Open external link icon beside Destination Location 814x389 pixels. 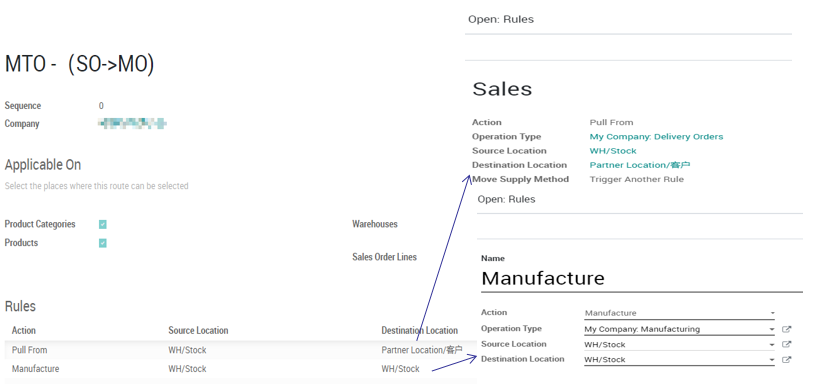[x=786, y=359]
